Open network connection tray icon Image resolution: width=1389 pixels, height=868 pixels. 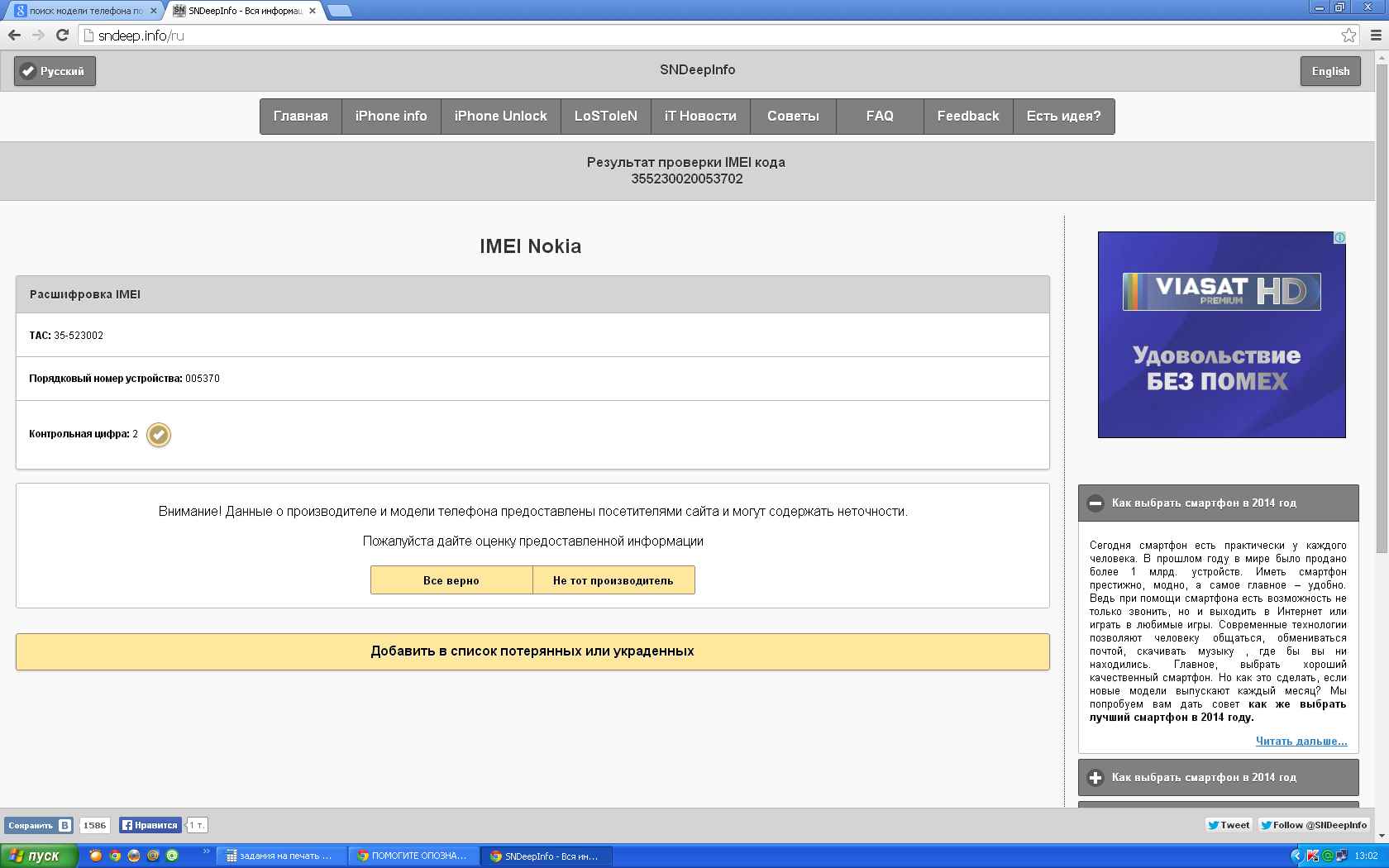pyautogui.click(x=1342, y=856)
